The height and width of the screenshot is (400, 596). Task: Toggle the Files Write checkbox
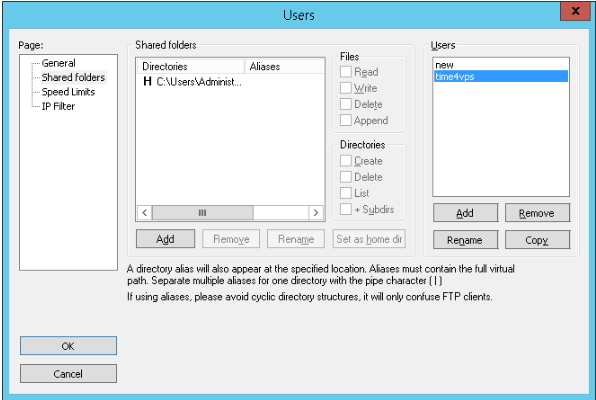346,88
